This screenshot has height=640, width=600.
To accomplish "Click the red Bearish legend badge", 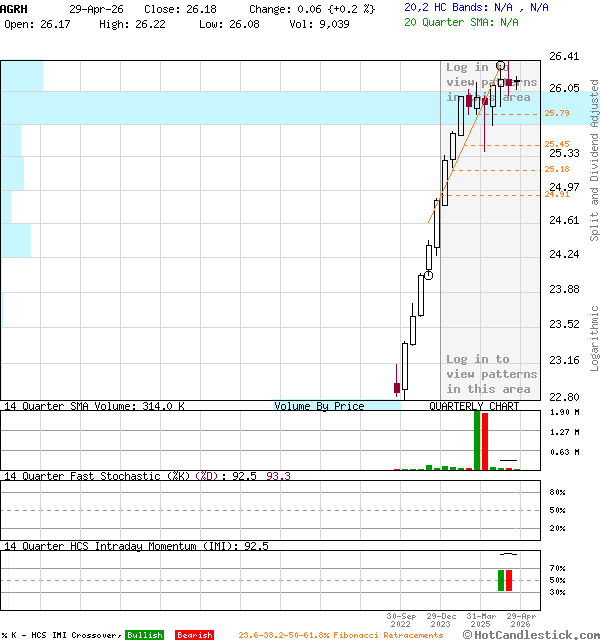I will coord(194,635).
